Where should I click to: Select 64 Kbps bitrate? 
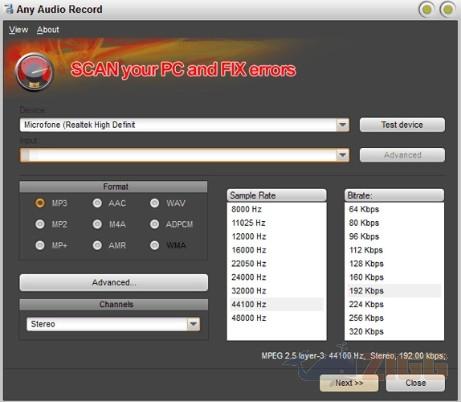394,209
